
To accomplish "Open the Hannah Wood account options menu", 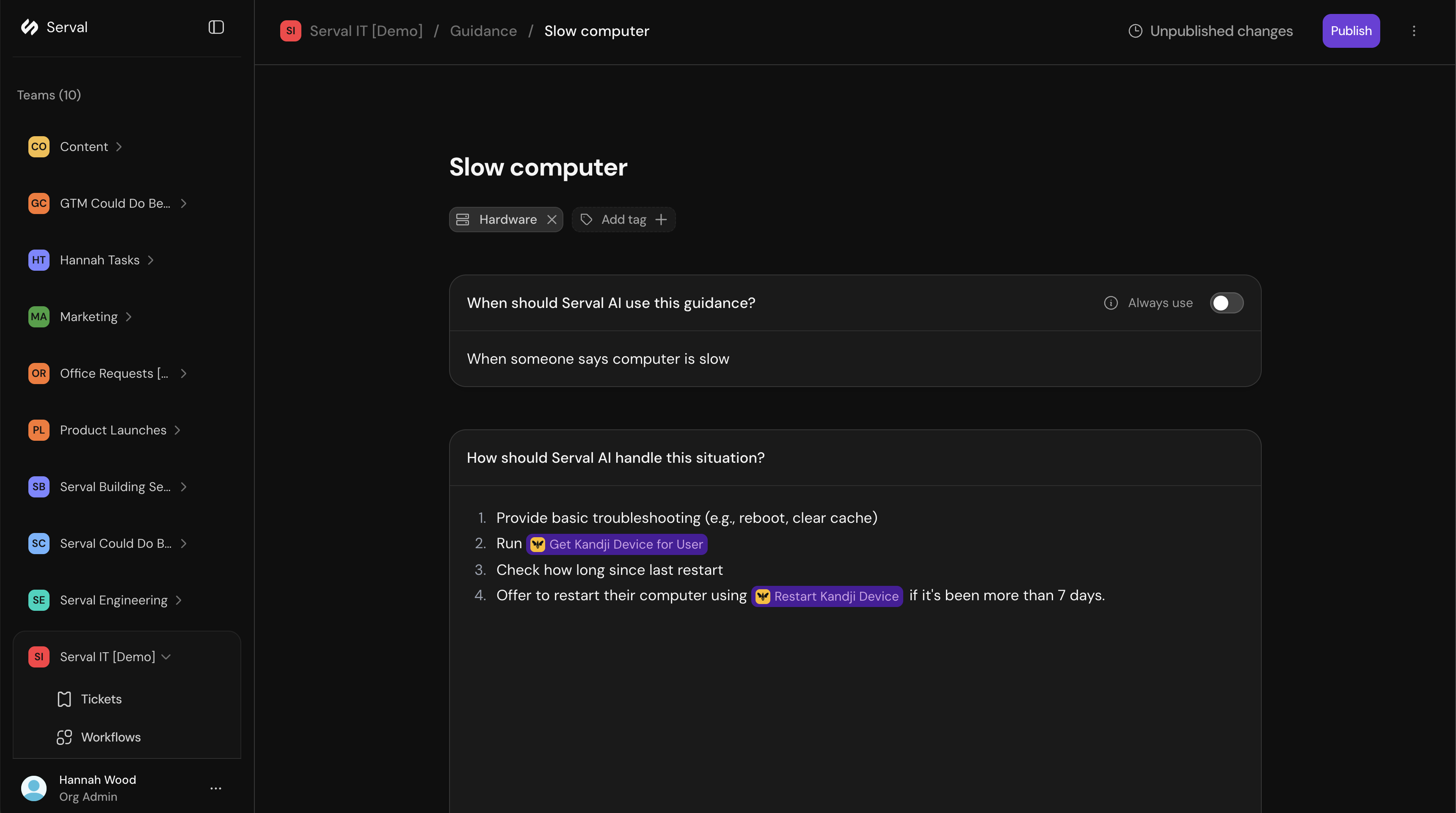I will pyautogui.click(x=215, y=788).
